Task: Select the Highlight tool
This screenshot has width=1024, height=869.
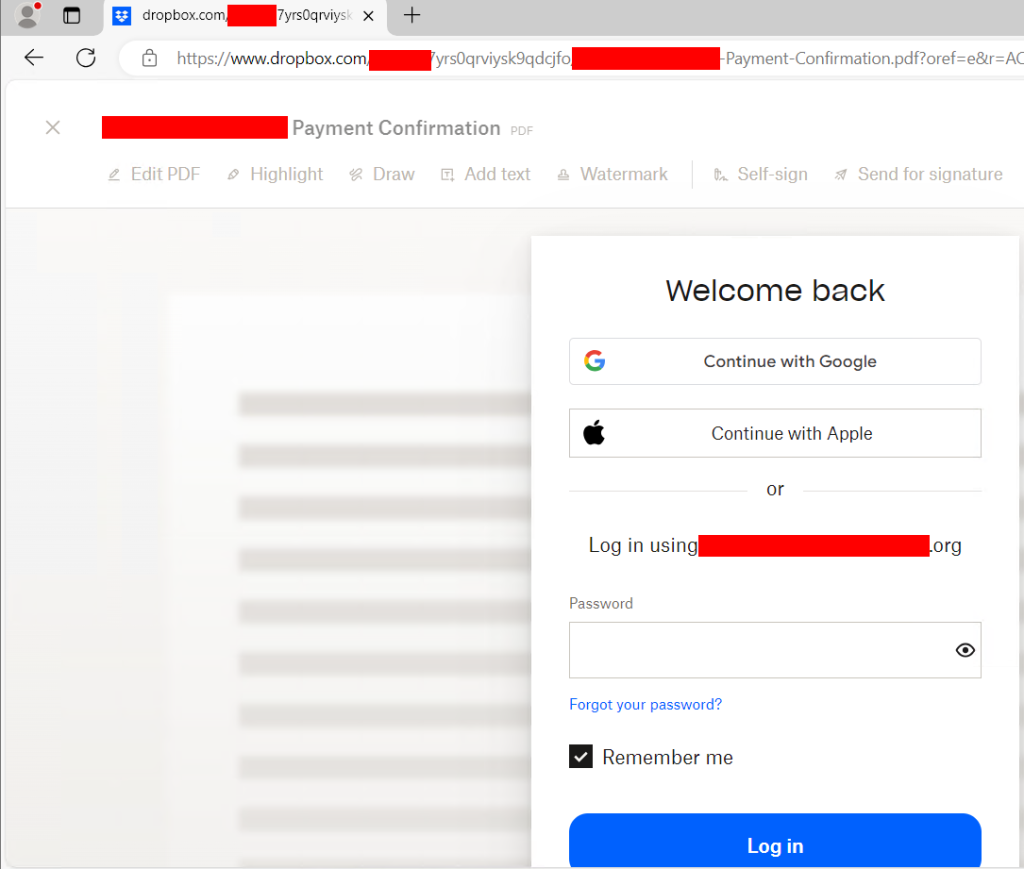Action: (275, 174)
